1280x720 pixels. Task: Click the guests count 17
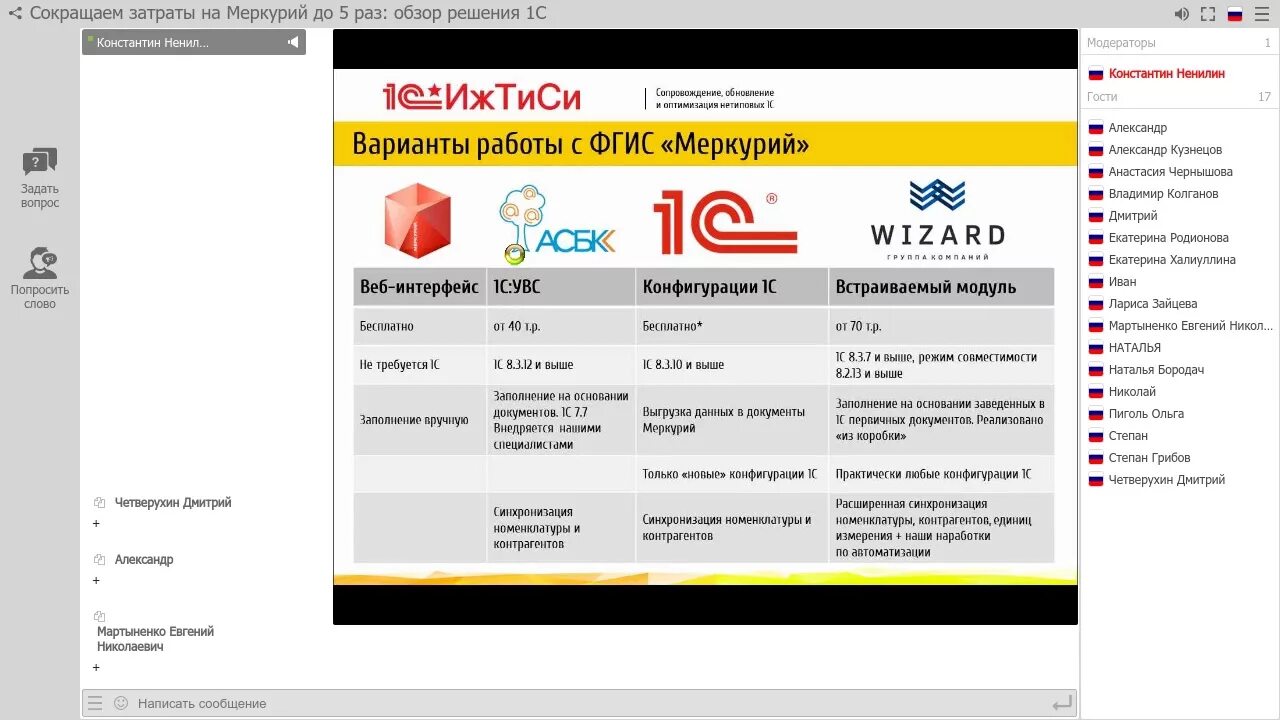[1265, 97]
